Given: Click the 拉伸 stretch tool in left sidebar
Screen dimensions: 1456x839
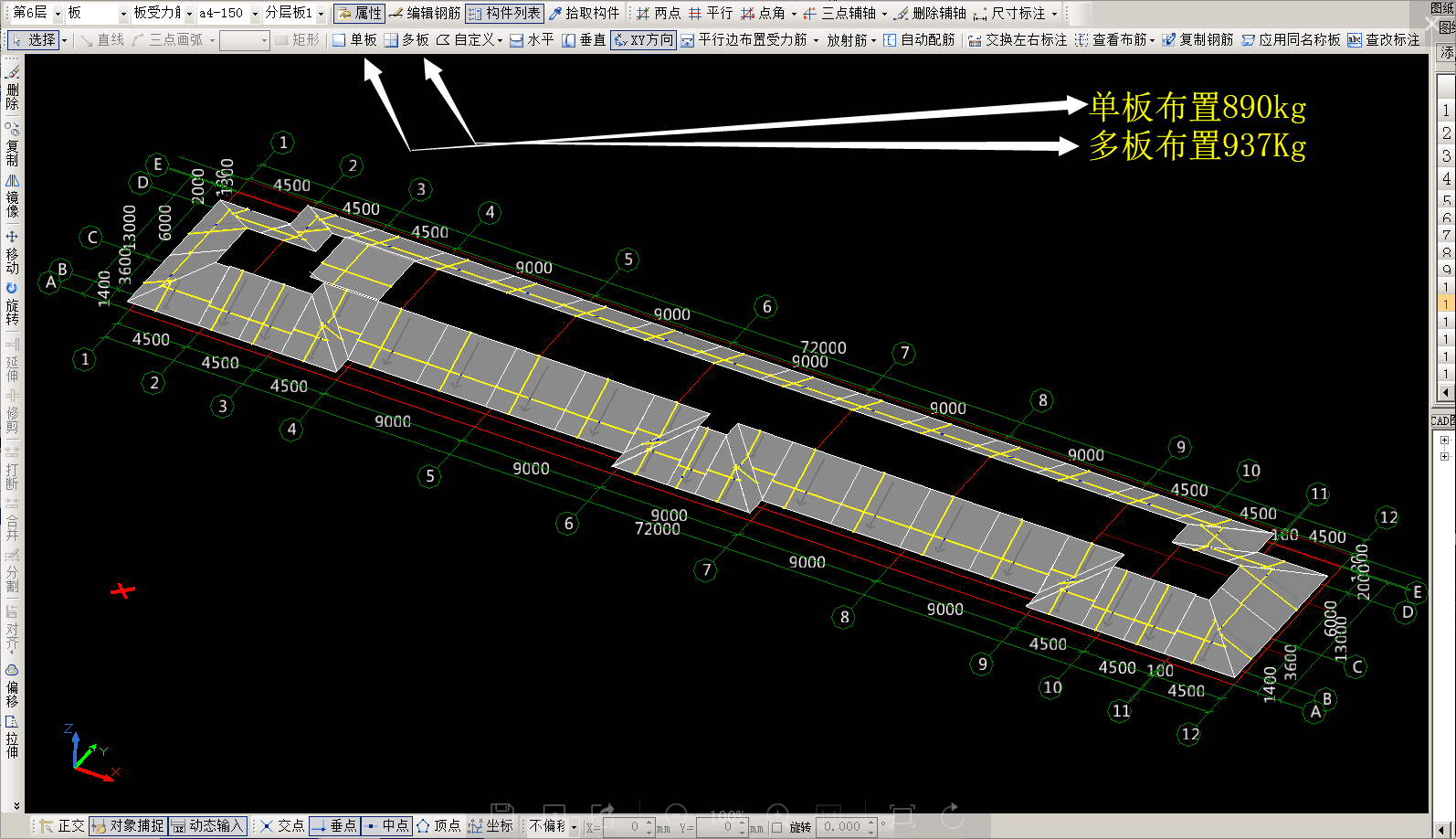Looking at the screenshot, I should pos(12,737).
